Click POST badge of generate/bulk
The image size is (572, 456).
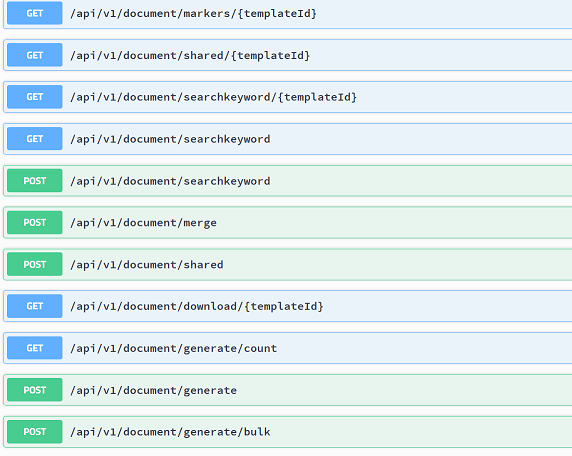pyautogui.click(x=35, y=432)
